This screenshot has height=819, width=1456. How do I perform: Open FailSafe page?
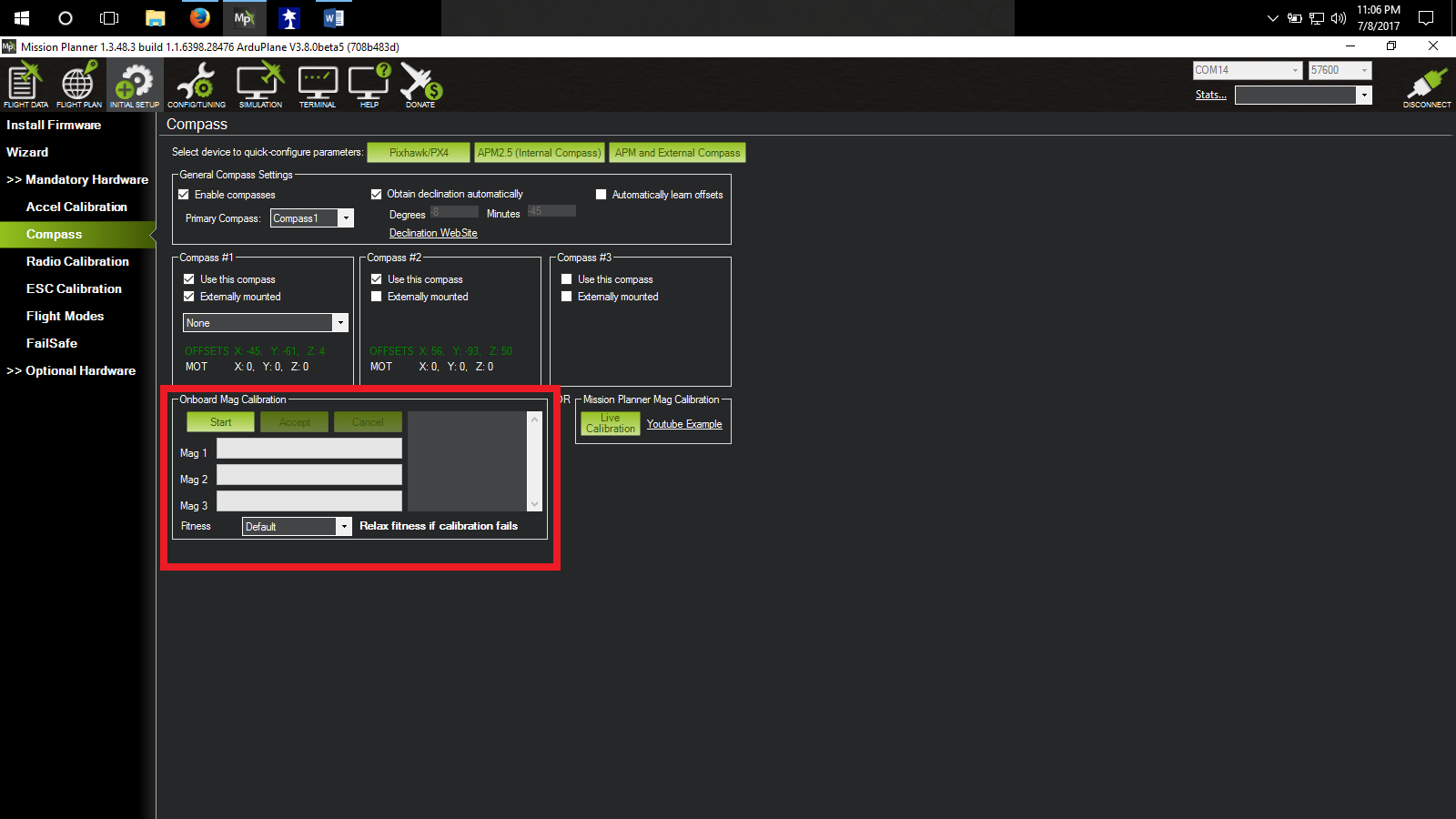click(x=52, y=343)
